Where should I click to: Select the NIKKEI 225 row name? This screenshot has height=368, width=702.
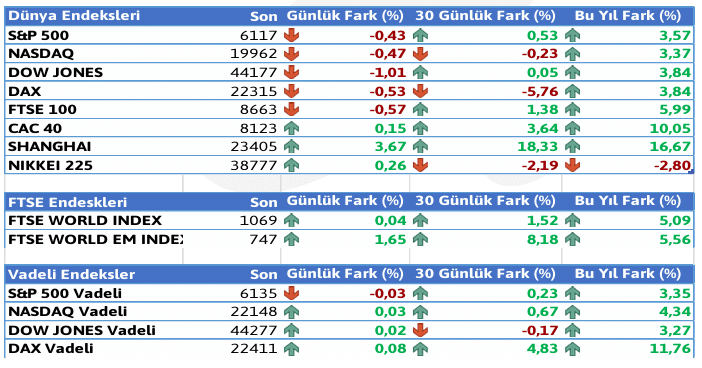click(50, 166)
